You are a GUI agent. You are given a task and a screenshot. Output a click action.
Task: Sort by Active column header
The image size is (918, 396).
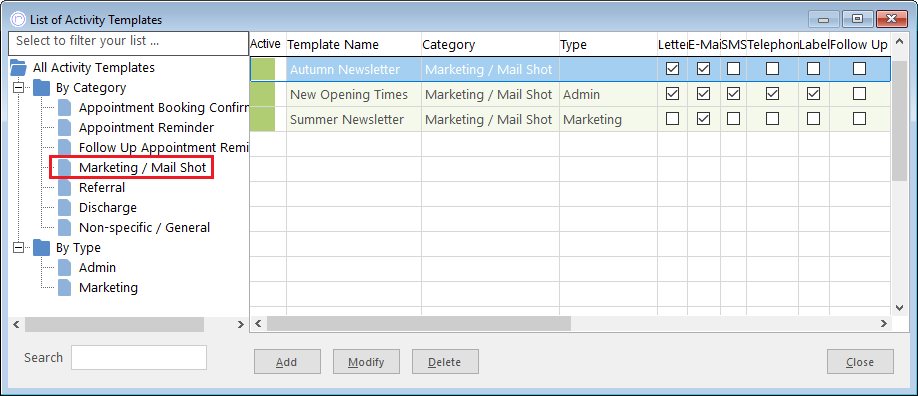click(x=268, y=45)
